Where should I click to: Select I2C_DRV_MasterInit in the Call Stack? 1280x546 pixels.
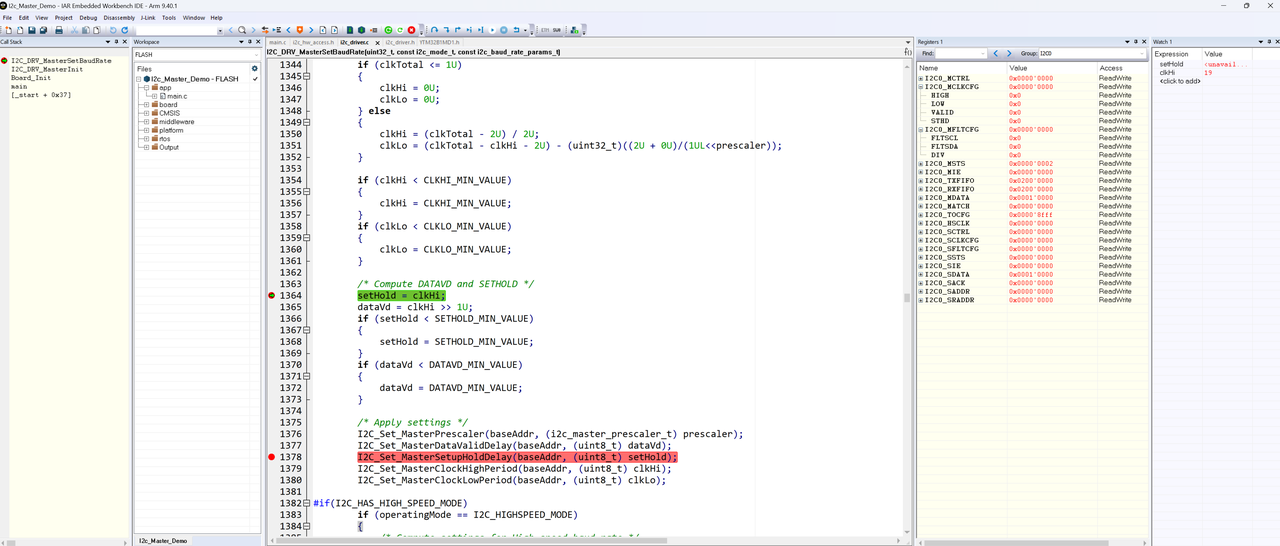pyautogui.click(x=47, y=69)
